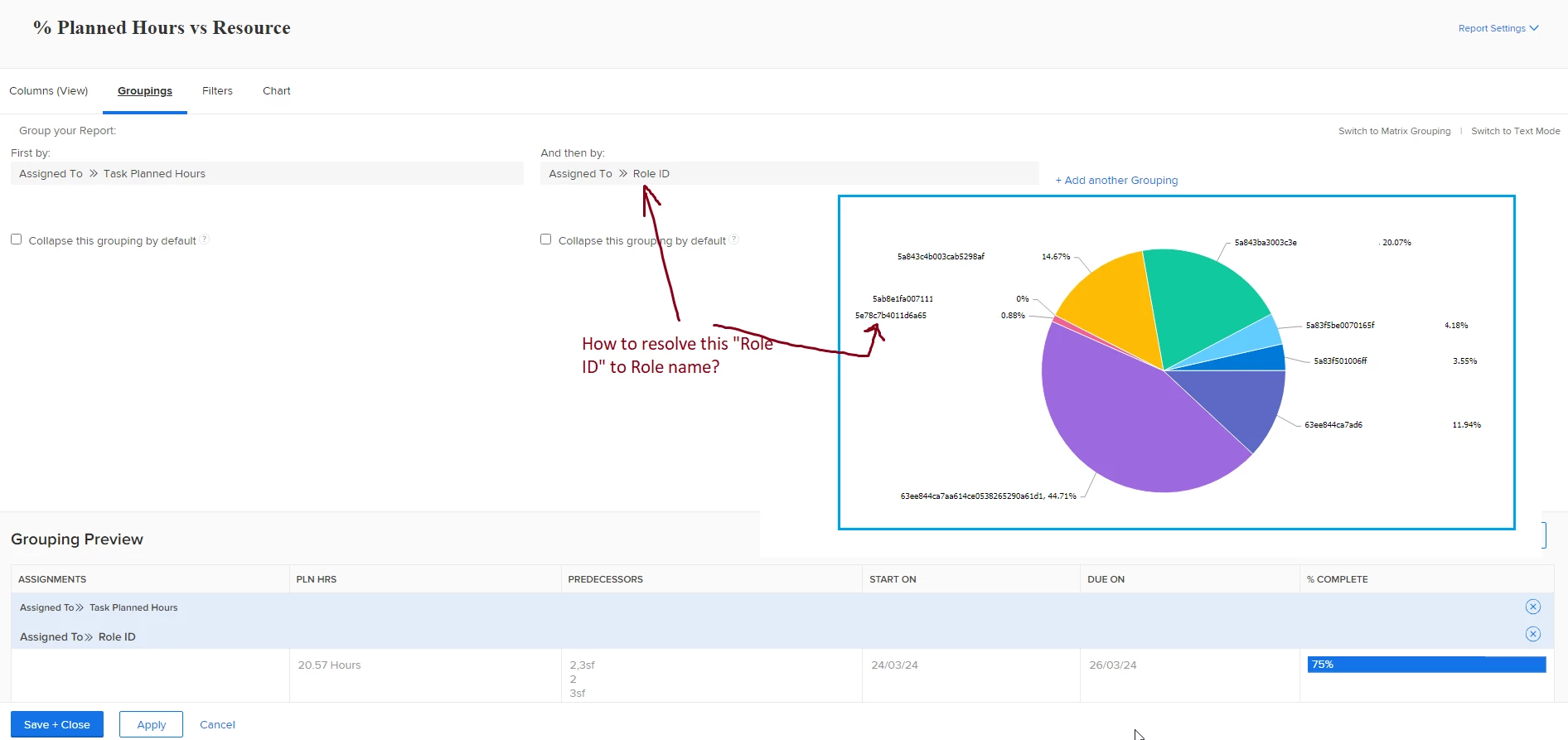The image size is (1568, 740).
Task: Click the pie label 5a843ba3003c3e
Action: click(1266, 243)
